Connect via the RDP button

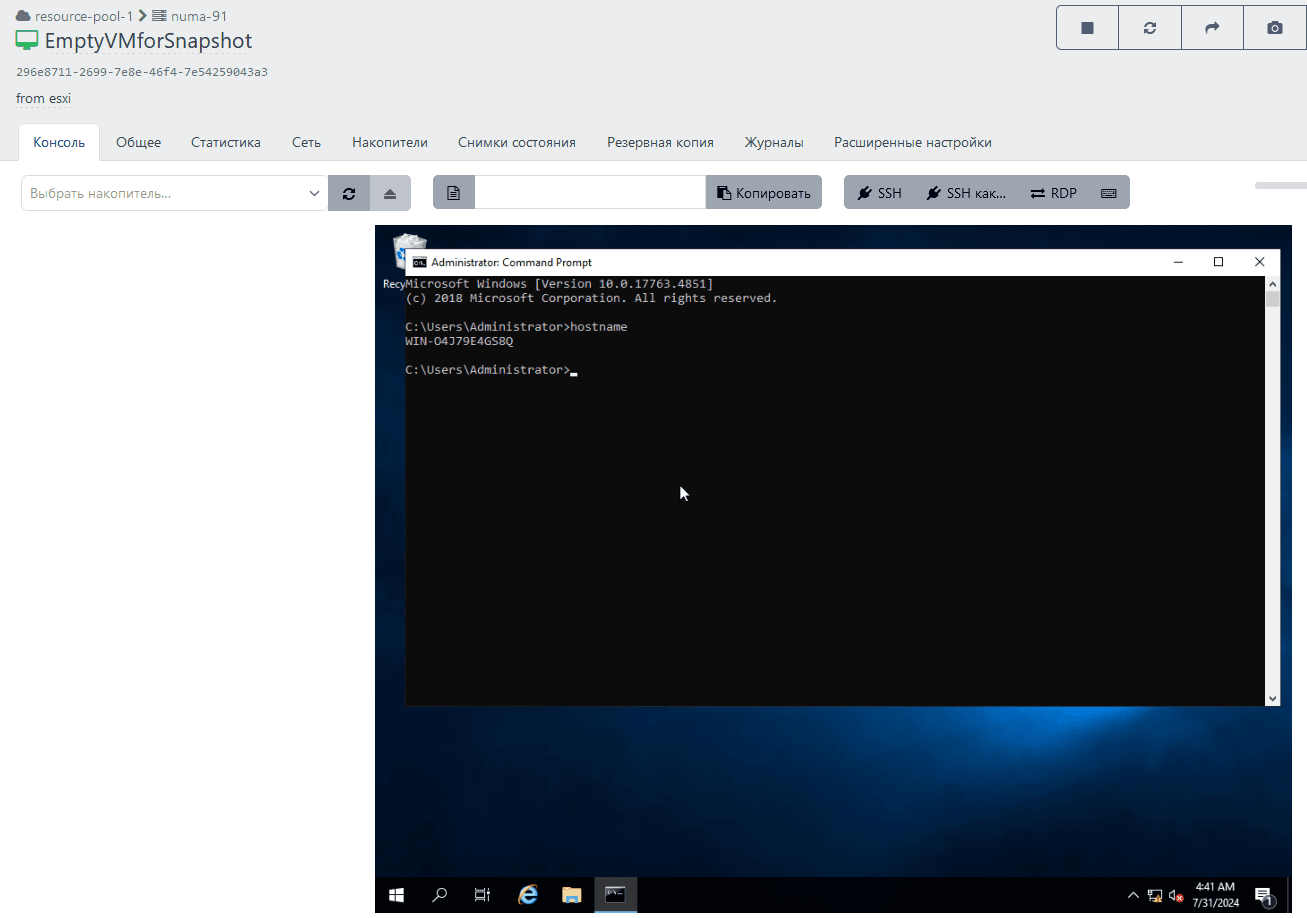coord(1054,193)
